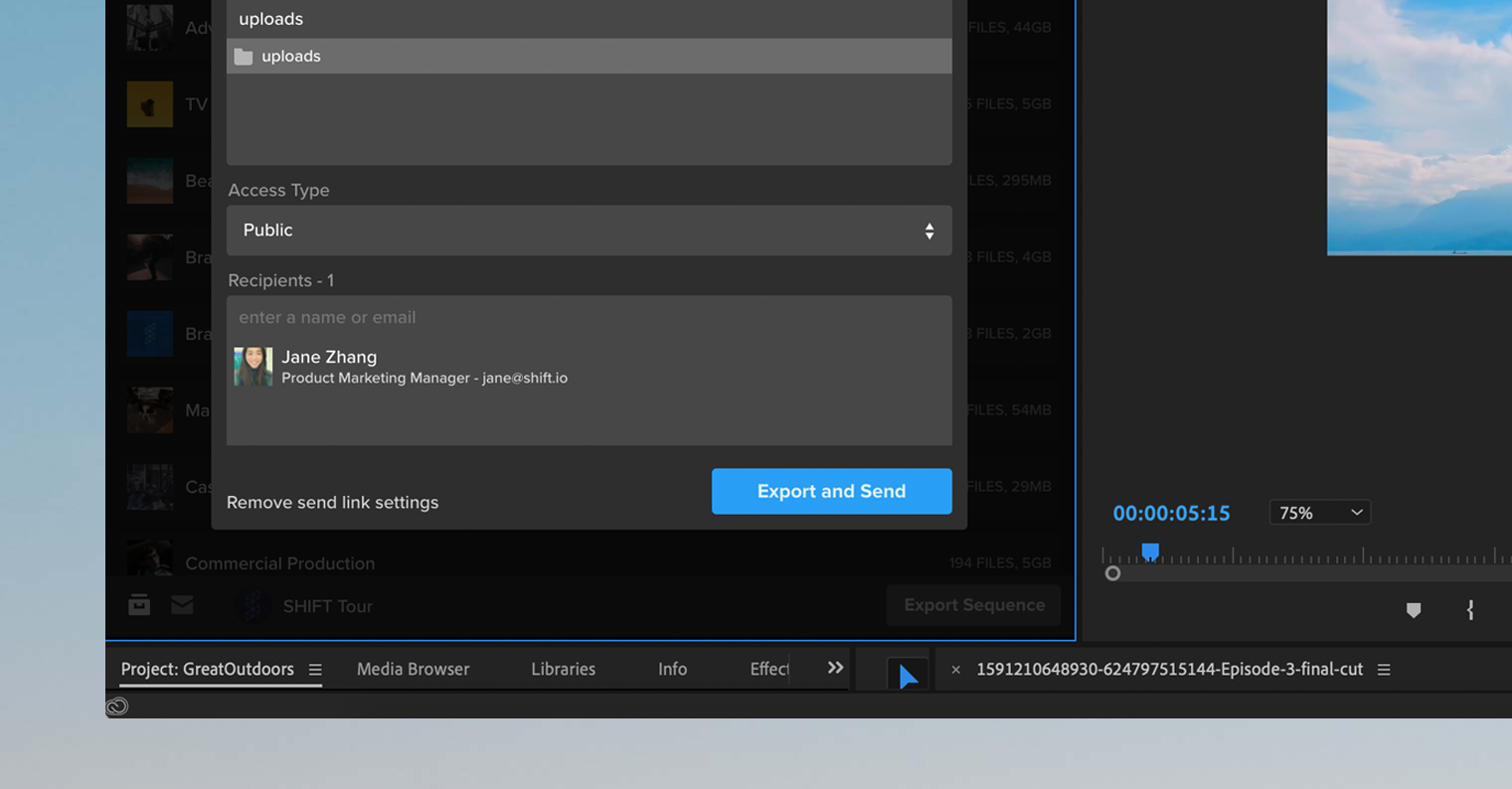Click the SHIFT logo icon next to SHIFT Tour

tap(252, 605)
